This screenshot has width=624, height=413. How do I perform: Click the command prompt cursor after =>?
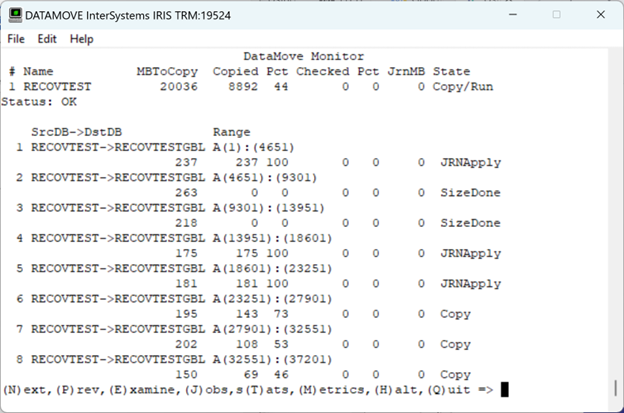coord(504,390)
